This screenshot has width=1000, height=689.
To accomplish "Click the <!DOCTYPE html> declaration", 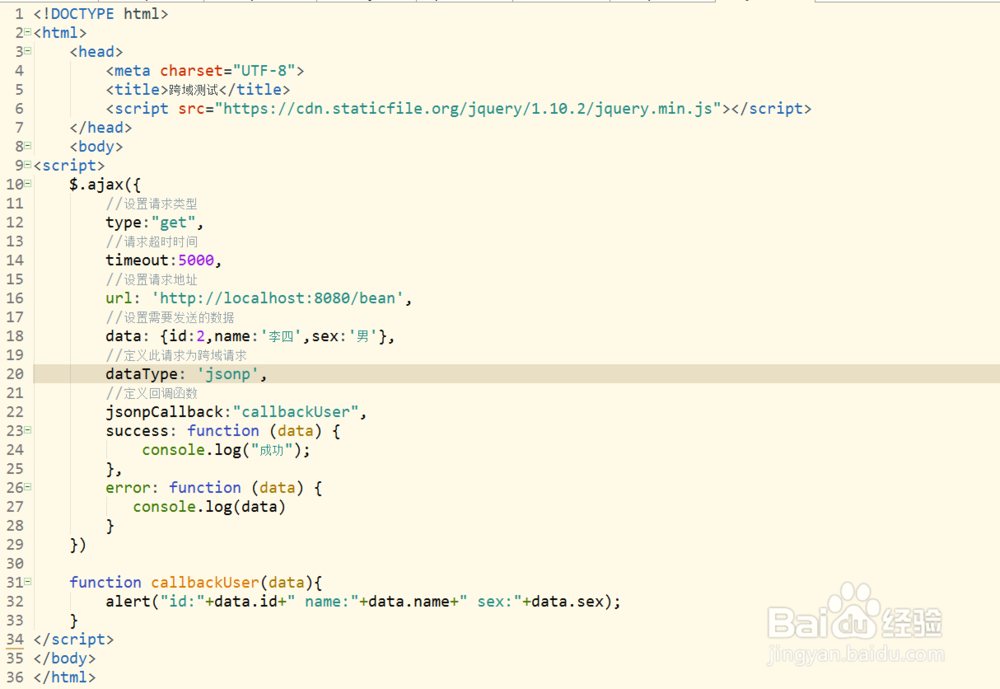I will 101,14.
